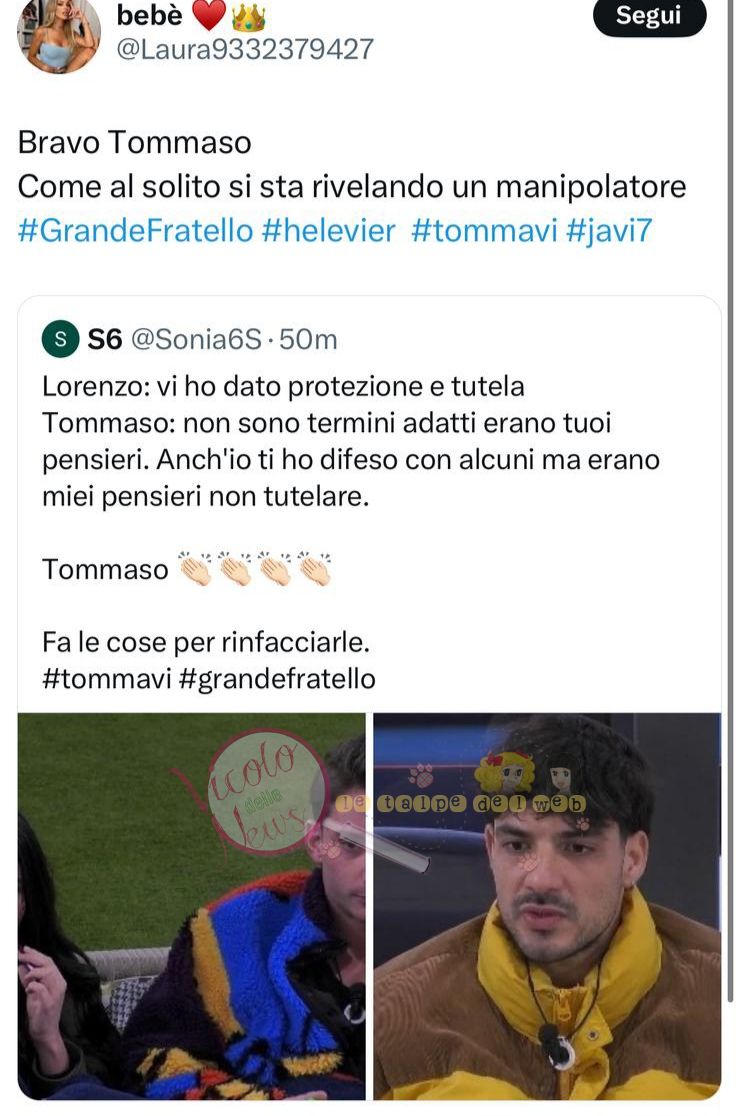Open the @Laura9332379427 handle
Viewport: 739px width, 1116px height.
[244, 49]
